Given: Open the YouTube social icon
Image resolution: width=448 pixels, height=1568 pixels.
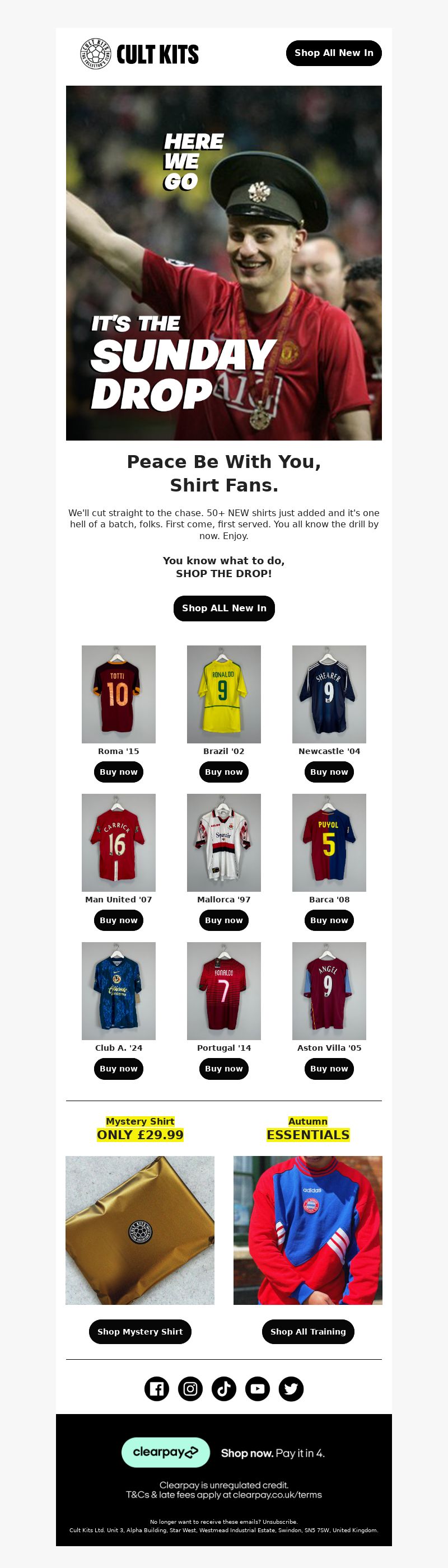Looking at the screenshot, I should click(x=258, y=1388).
